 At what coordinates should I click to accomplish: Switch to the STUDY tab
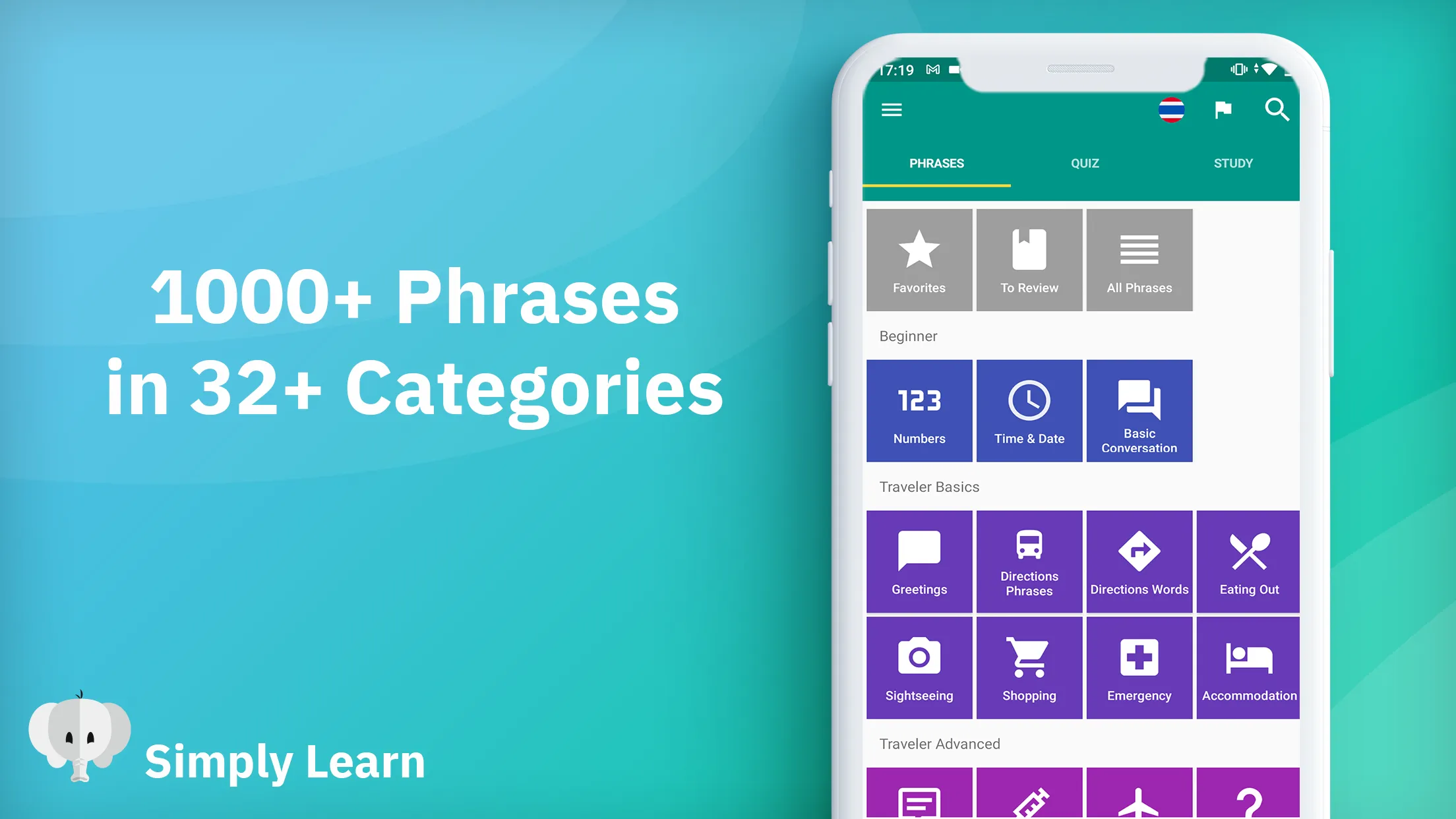coord(1232,163)
